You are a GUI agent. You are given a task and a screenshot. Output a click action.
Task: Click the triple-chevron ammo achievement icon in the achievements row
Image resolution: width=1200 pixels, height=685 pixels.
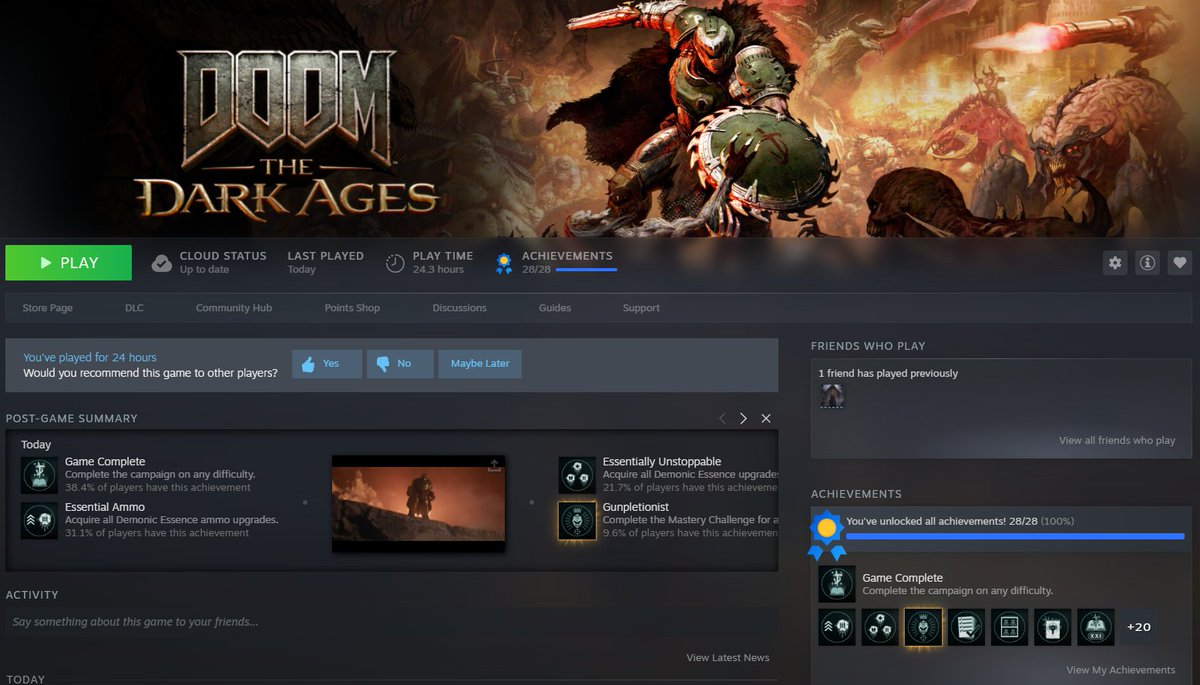pyautogui.click(x=837, y=627)
